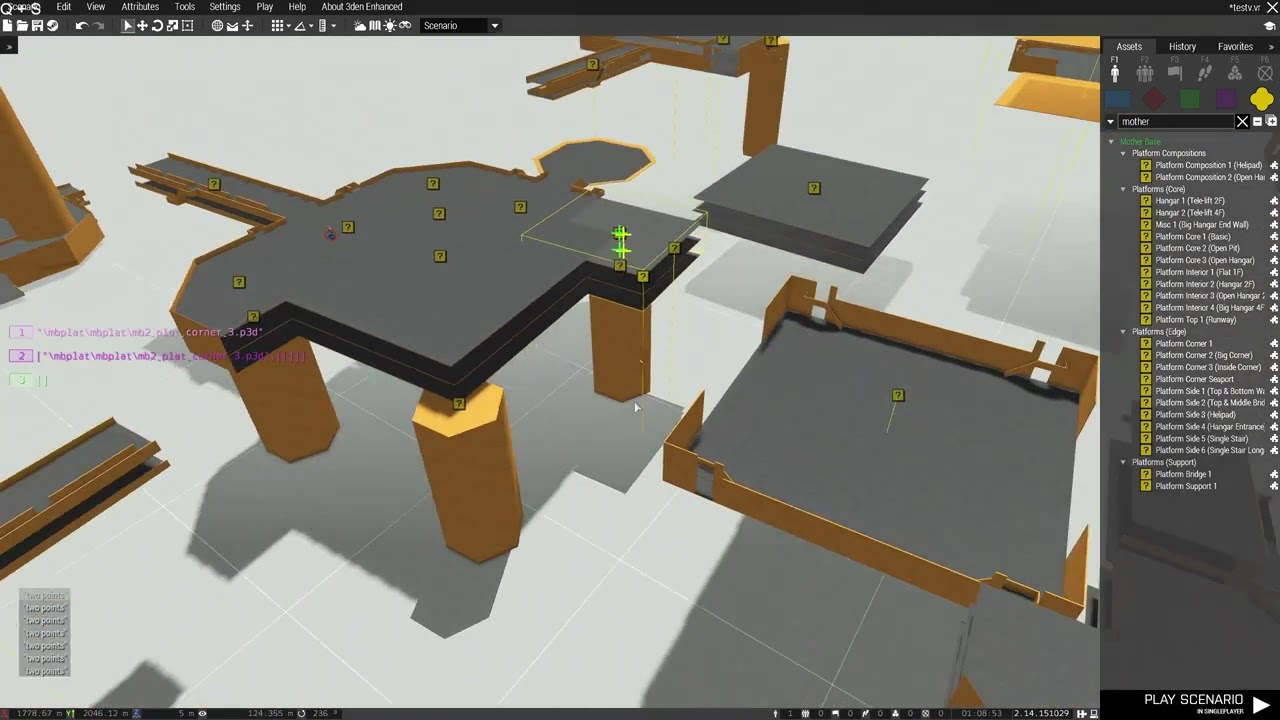Open the weather settings cloud icon

pos(360,26)
